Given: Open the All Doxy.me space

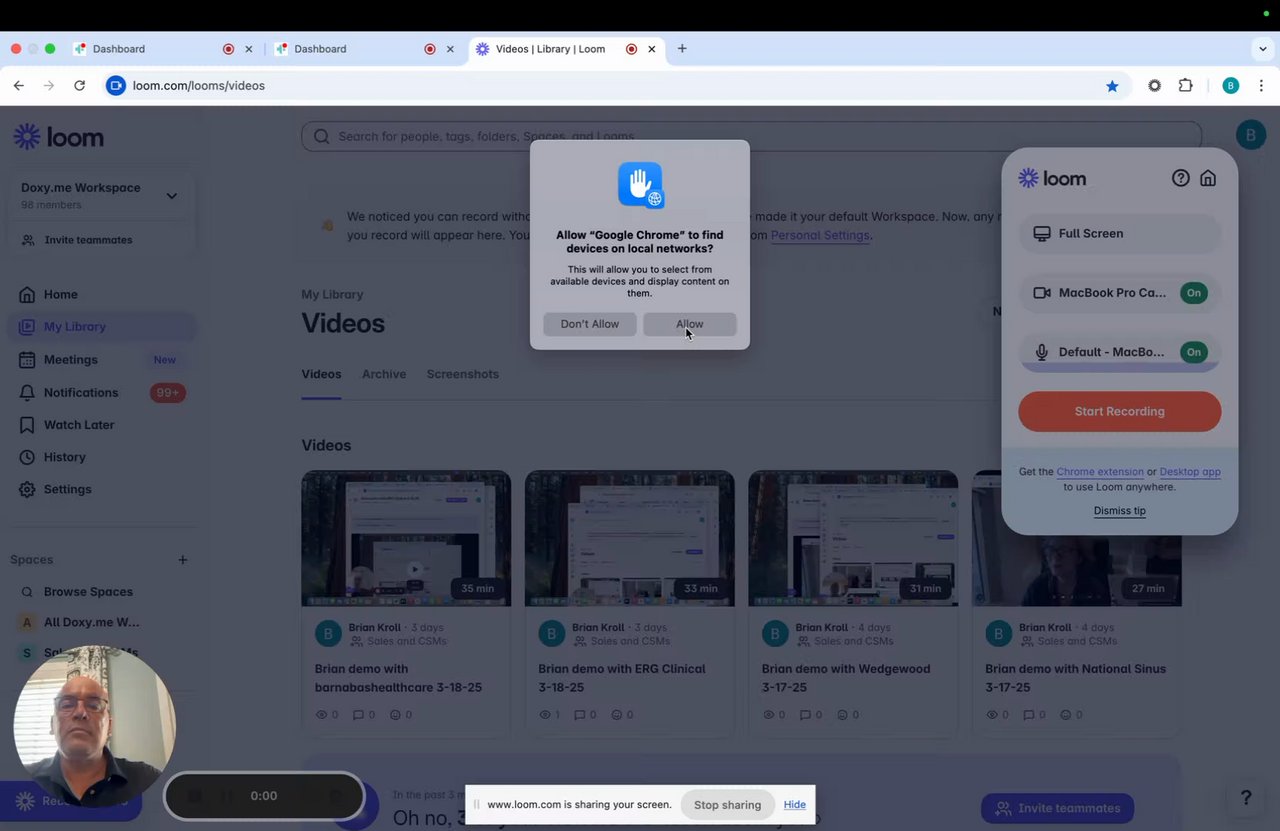Looking at the screenshot, I should tap(90, 622).
